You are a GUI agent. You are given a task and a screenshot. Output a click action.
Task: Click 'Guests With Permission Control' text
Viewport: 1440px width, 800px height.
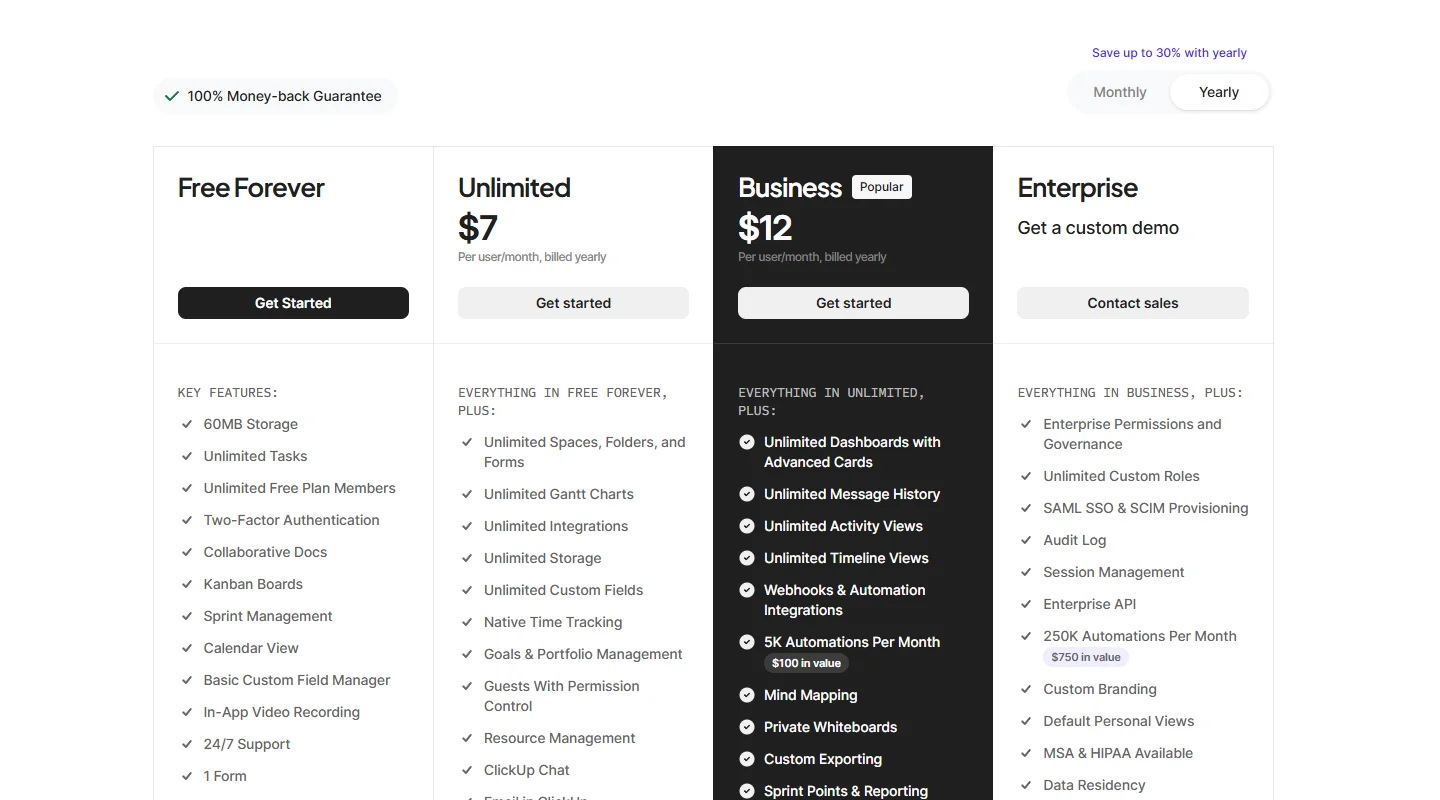[562, 696]
